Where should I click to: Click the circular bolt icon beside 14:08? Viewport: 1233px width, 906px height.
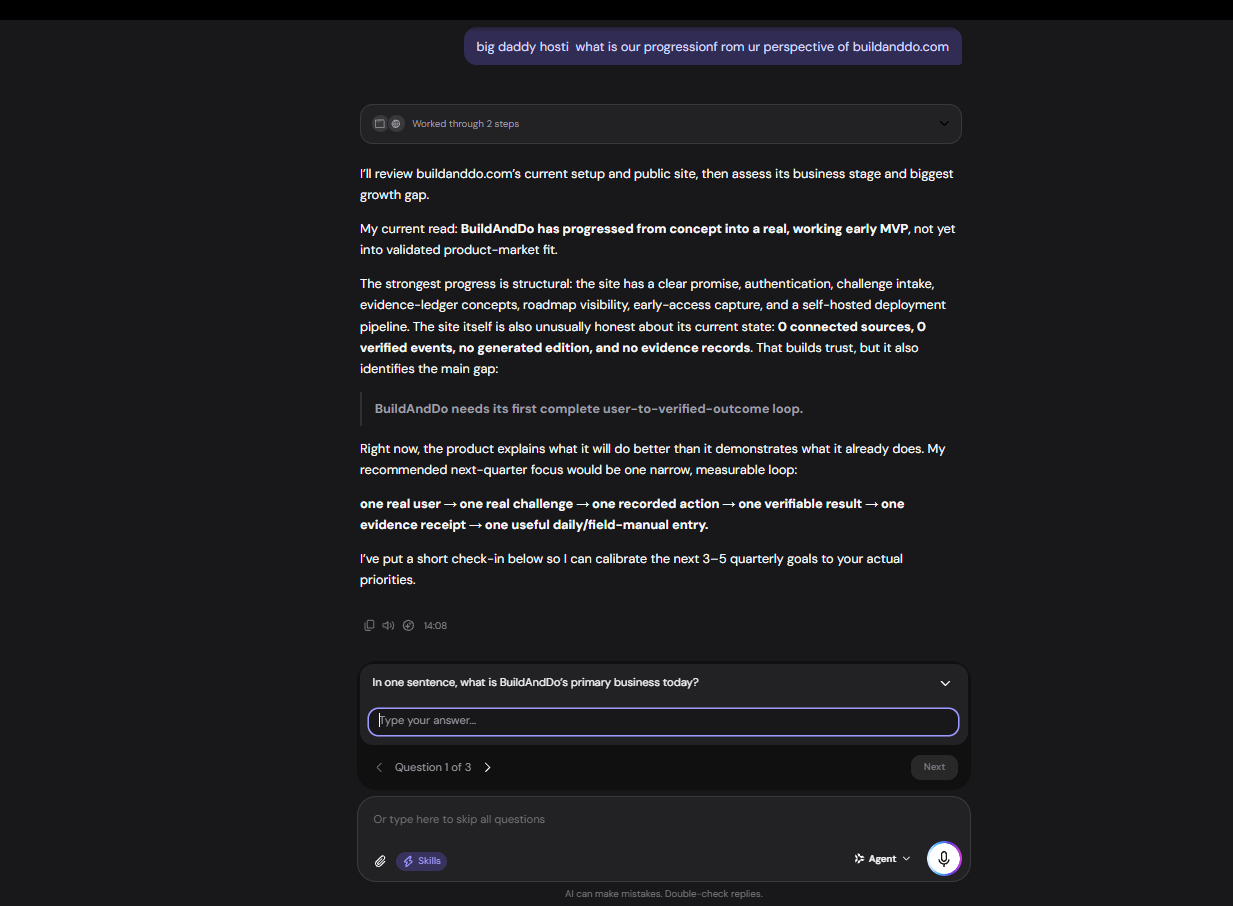(408, 625)
